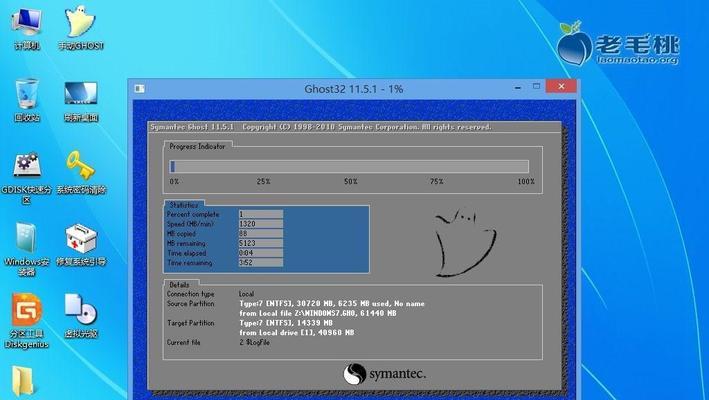Open the Windows安装器 installer icon
Viewport: 709px width, 400px height.
tap(26, 249)
